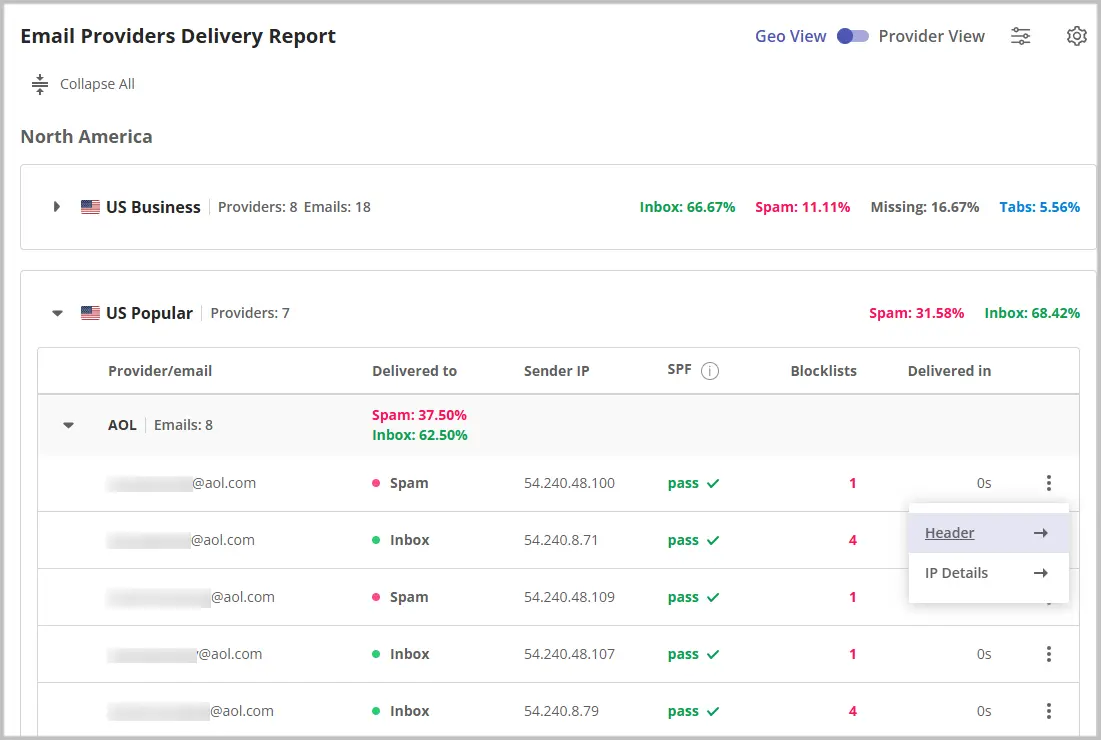This screenshot has width=1101, height=740.
Task: Open three-dot menu for 54.240.8.79 row
Action: pos(1048,711)
